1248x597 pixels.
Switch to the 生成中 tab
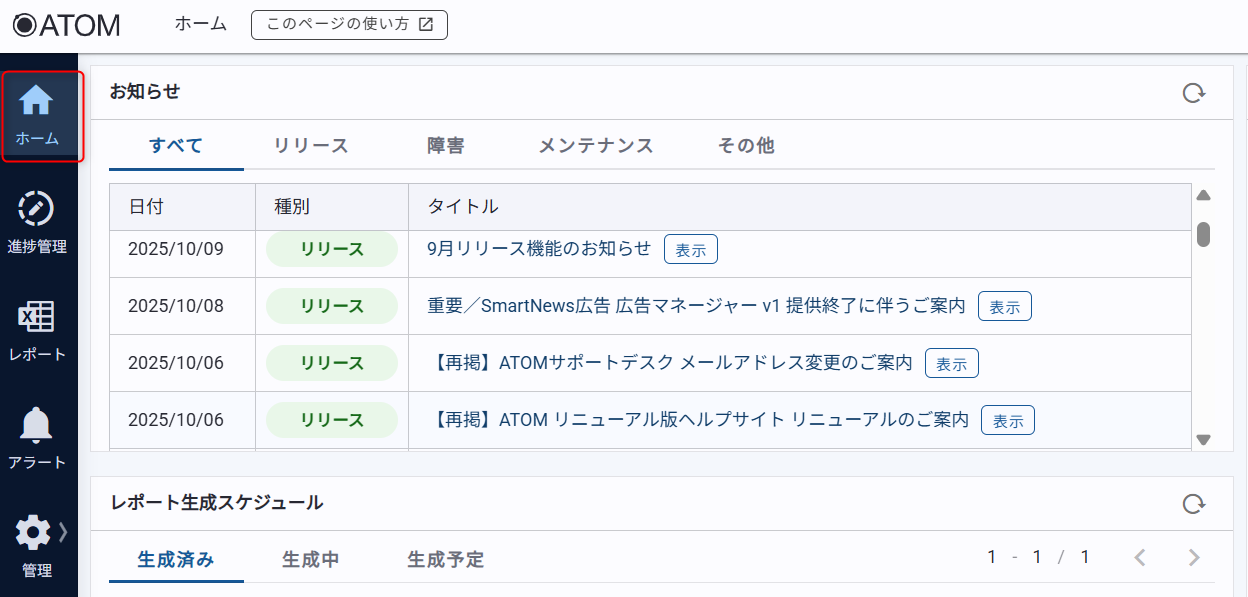pos(311,560)
